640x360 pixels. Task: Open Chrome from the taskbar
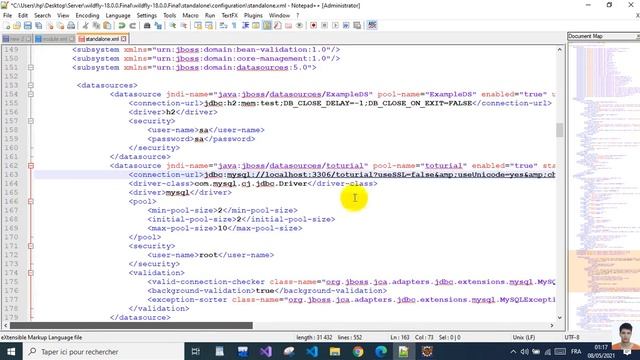coord(358,351)
